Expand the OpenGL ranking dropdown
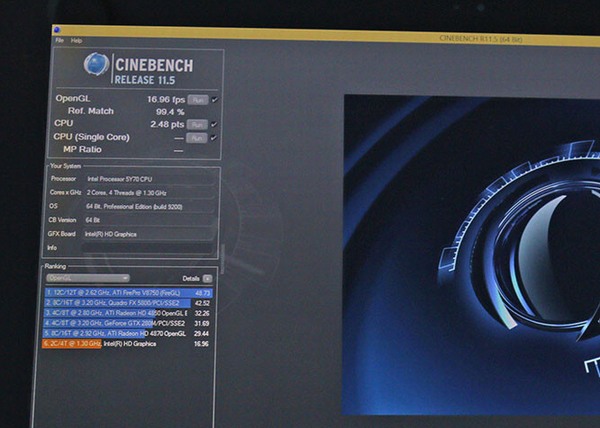 (87, 278)
